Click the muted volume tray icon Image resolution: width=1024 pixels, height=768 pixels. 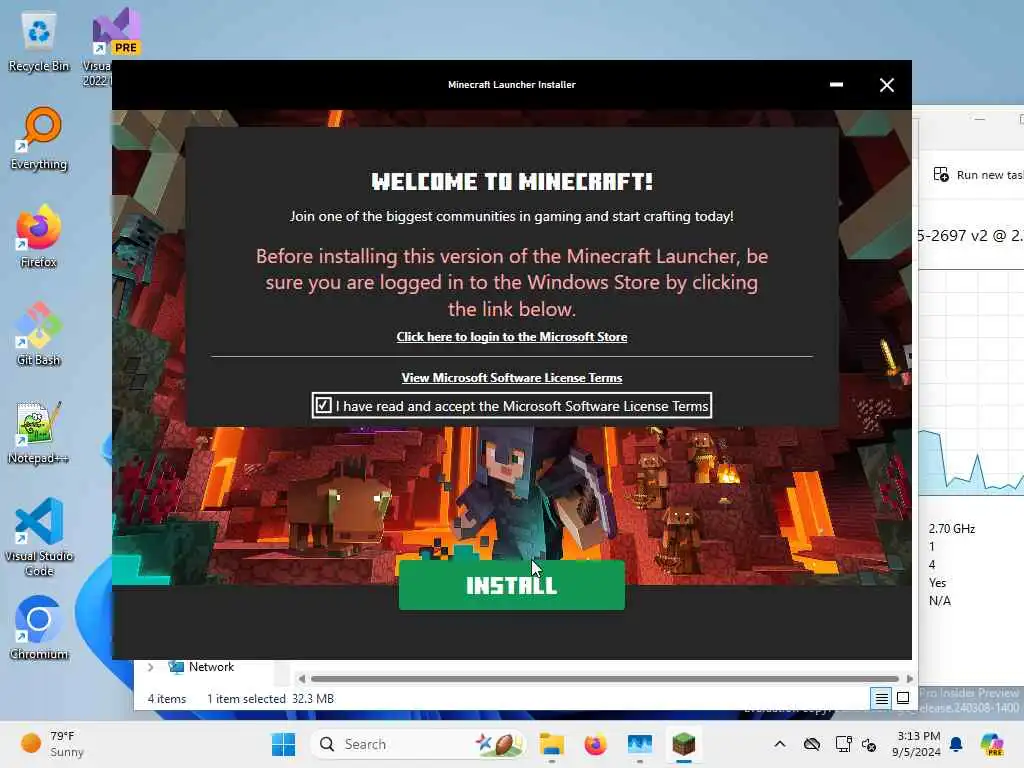869,744
